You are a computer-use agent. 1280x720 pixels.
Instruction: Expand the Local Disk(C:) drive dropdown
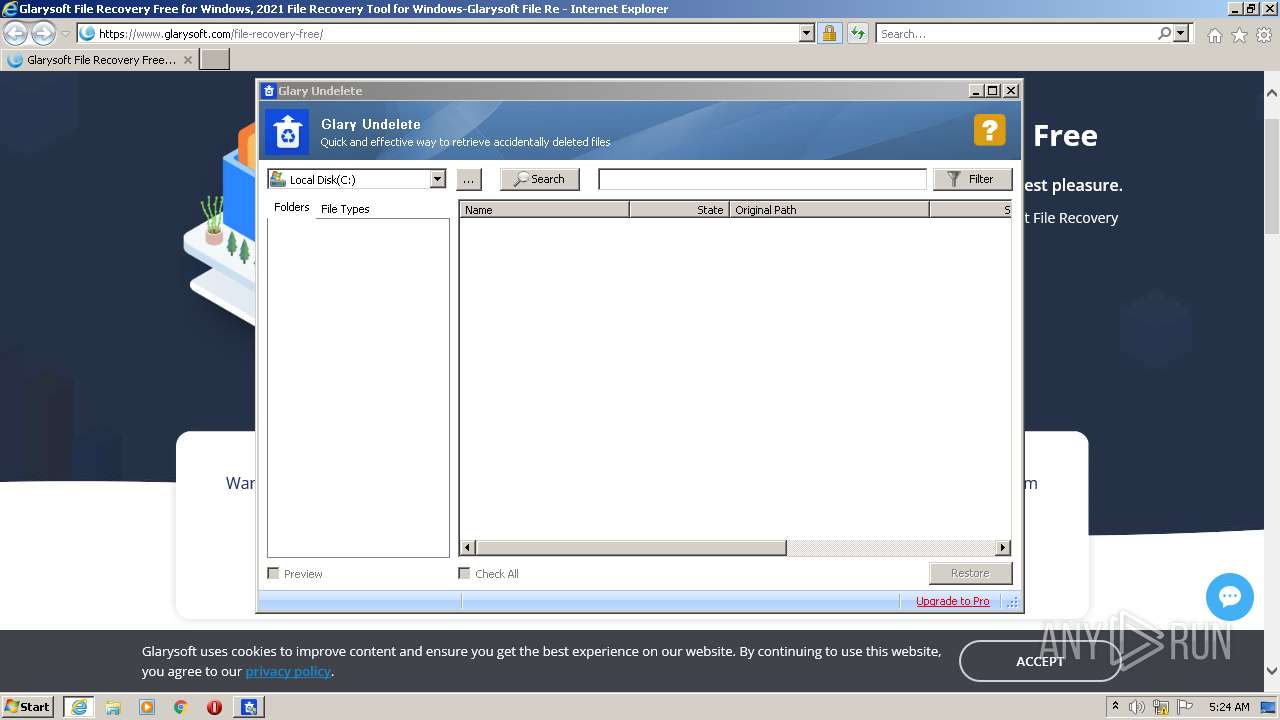click(x=437, y=179)
